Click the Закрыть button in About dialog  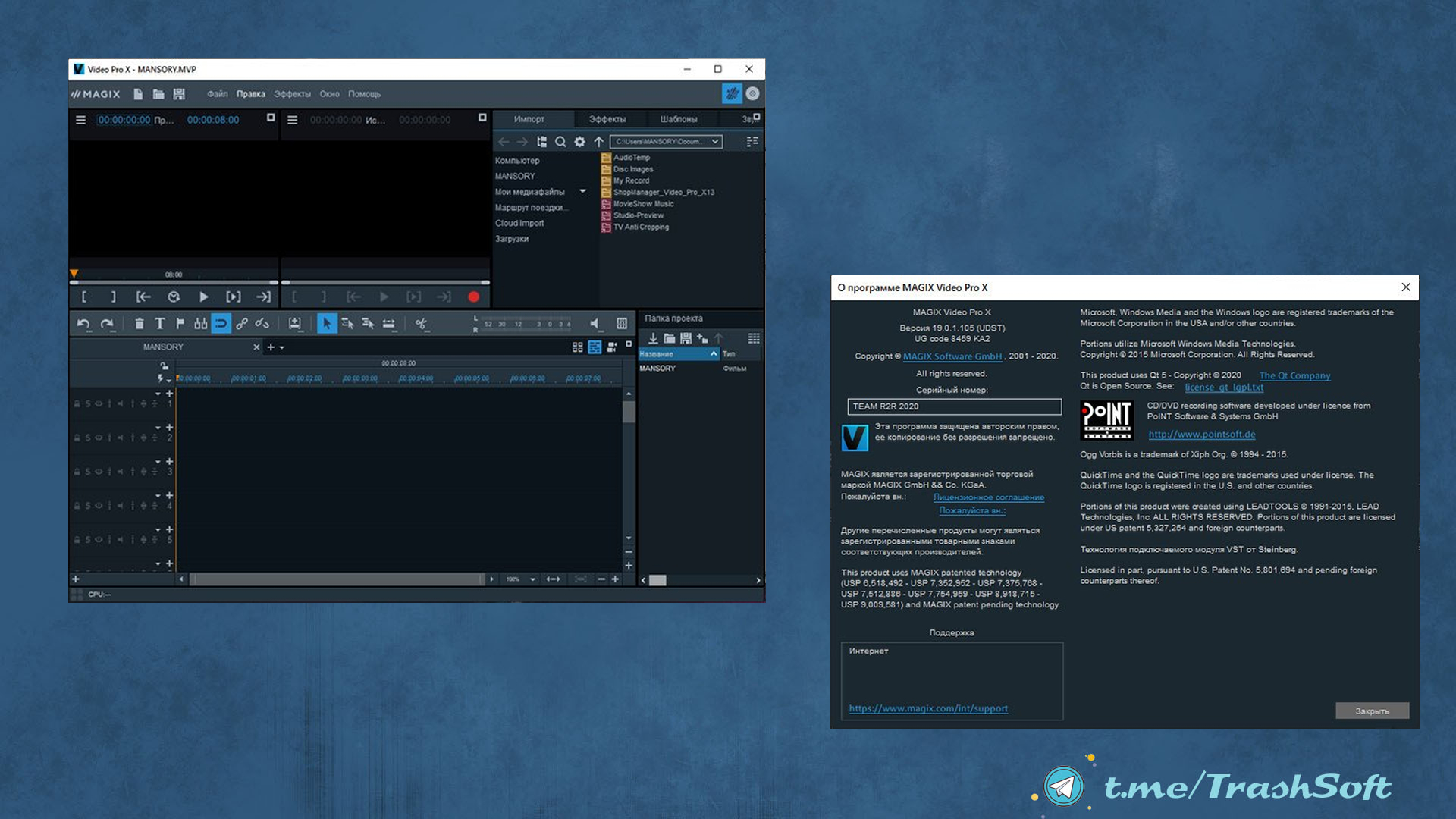1372,711
